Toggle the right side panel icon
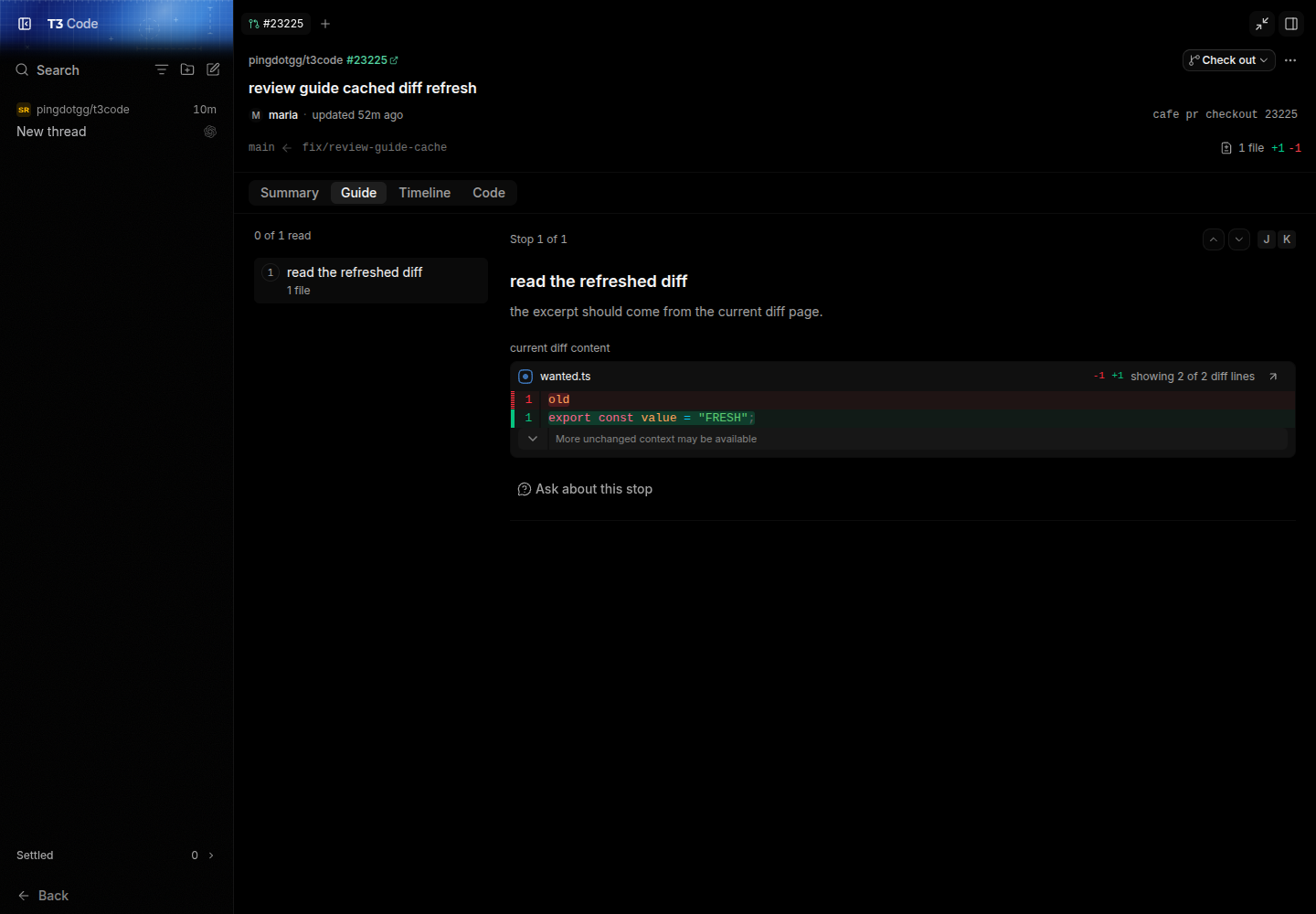Image resolution: width=1316 pixels, height=914 pixels. (1291, 24)
